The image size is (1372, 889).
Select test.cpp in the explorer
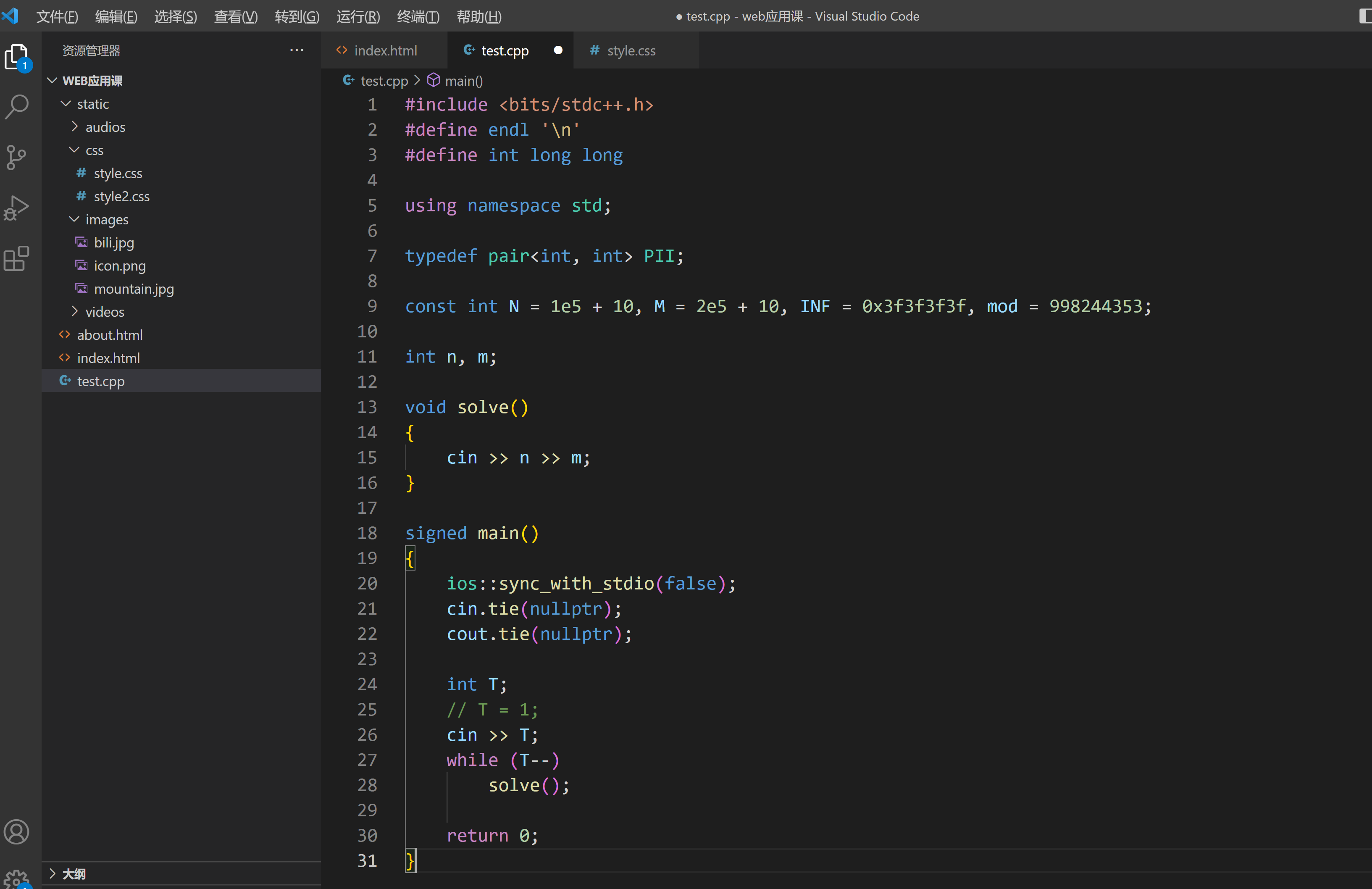coord(181,381)
